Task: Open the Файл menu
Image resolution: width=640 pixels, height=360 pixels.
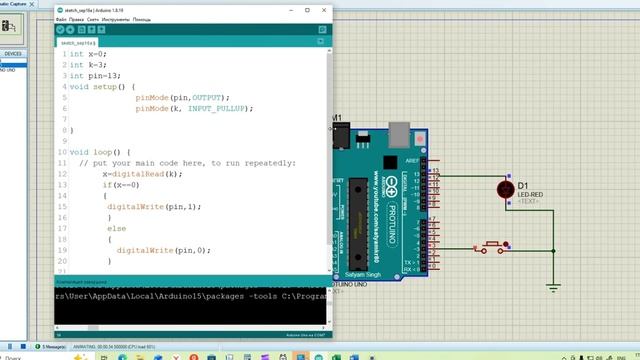Action: [61, 20]
